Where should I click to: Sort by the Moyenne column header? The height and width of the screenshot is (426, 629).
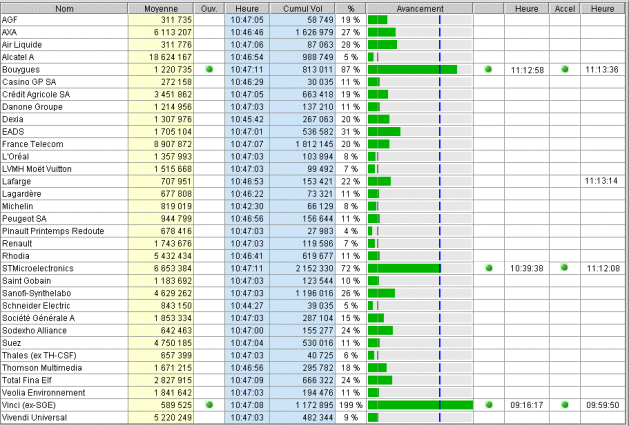coord(161,8)
